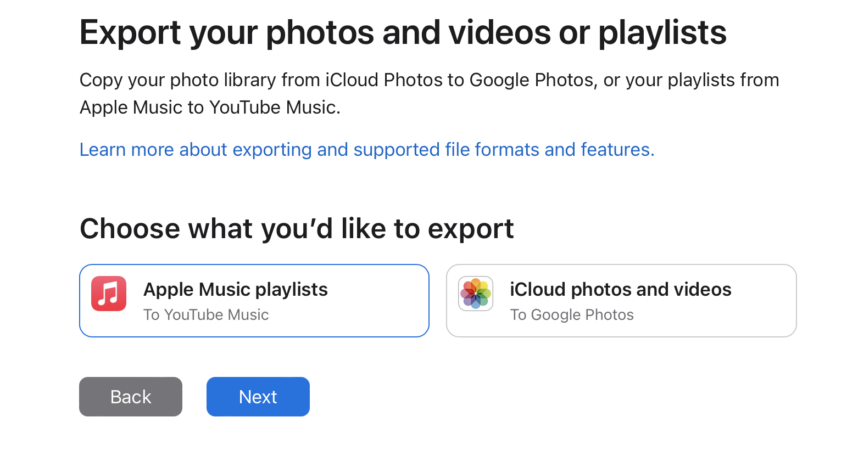Click the 'To YouTube Music' subtitle text
The image size is (847, 462).
tap(206, 314)
